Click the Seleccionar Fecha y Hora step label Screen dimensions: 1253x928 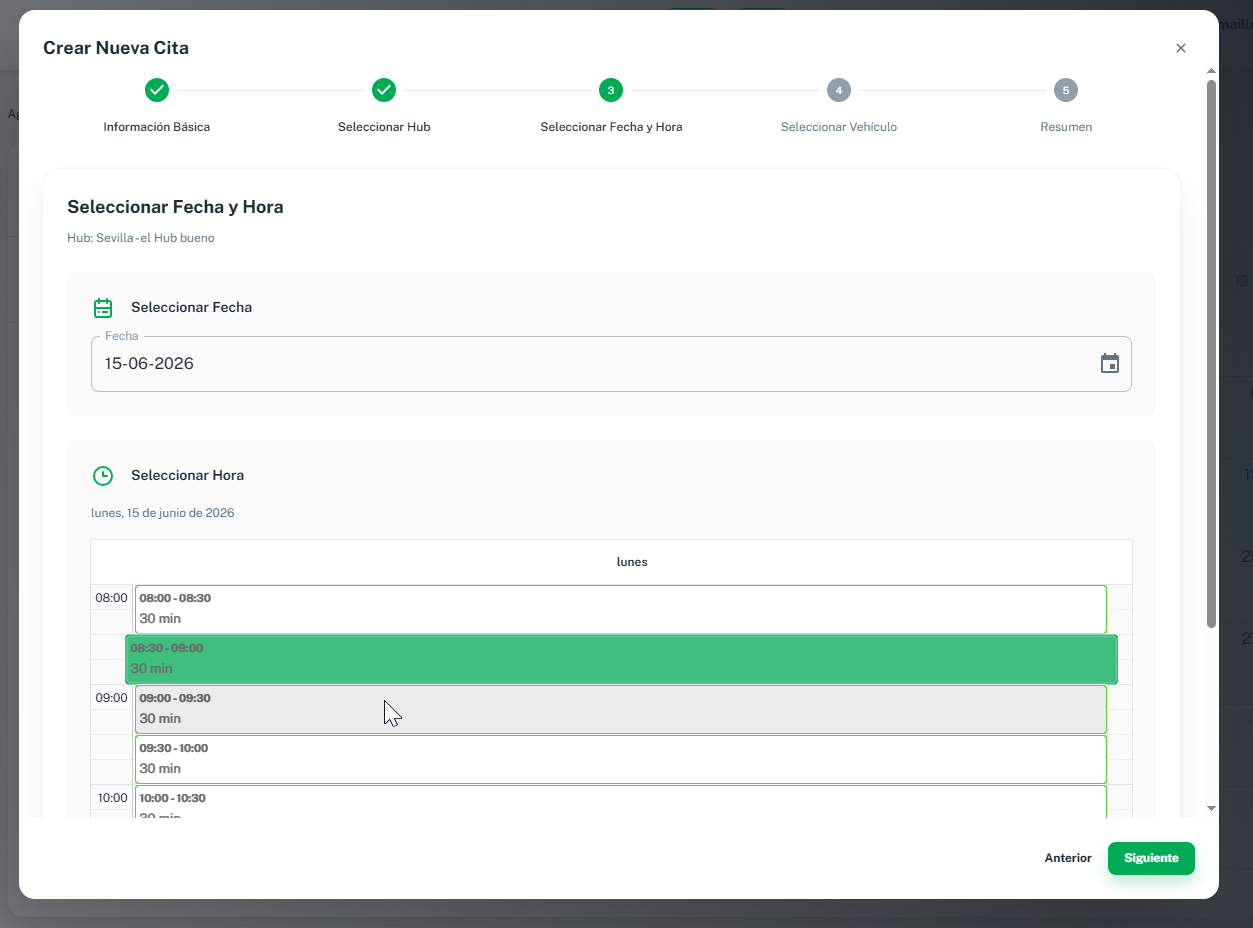pos(611,127)
